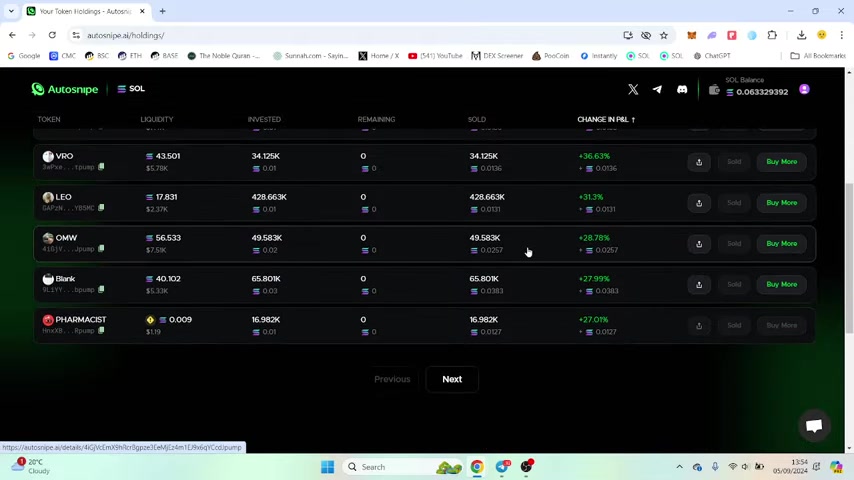Click Buy More for LEO
The height and width of the screenshot is (480, 854).
[x=782, y=203]
